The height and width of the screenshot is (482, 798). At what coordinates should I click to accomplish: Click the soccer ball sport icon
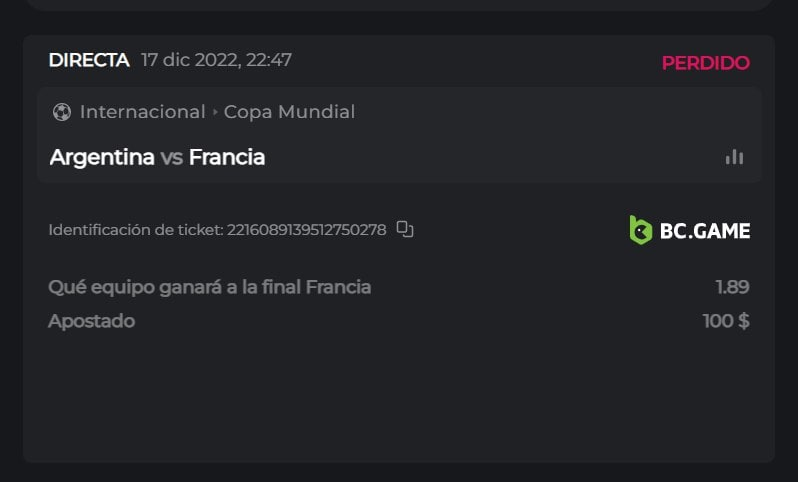[x=62, y=112]
